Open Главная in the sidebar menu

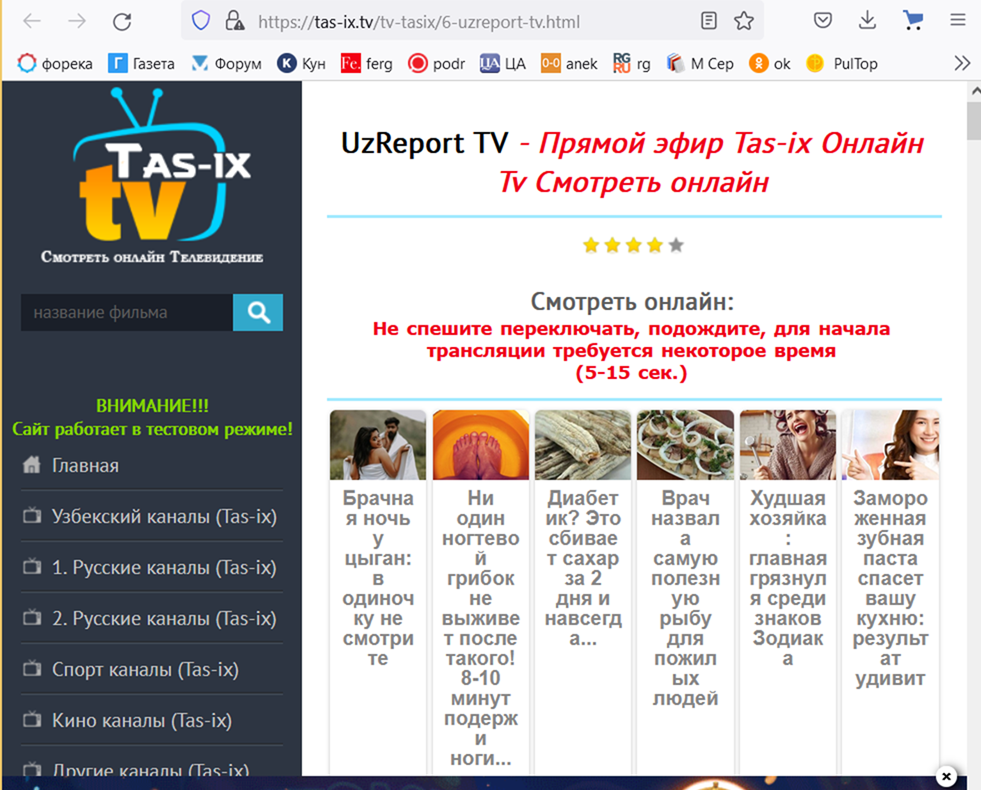pos(85,465)
